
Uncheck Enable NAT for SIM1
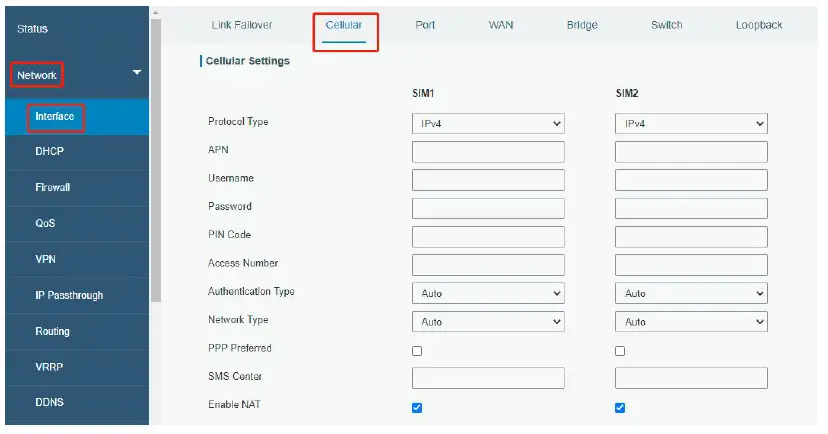point(417,407)
